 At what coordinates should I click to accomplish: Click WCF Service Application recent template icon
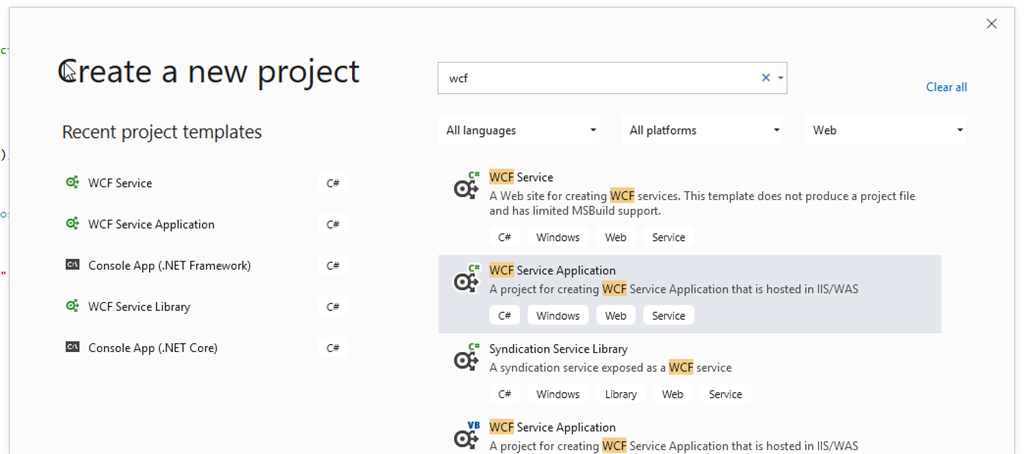coord(72,224)
